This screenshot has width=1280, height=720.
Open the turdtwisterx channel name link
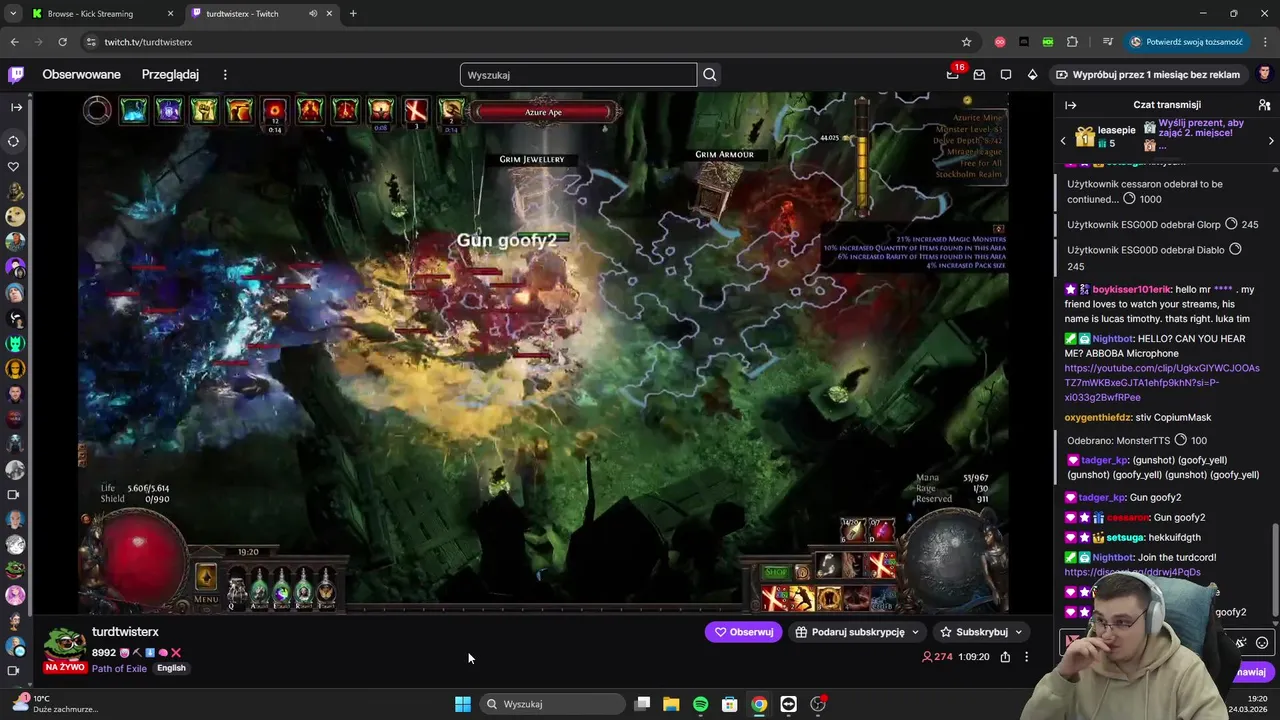[125, 632]
